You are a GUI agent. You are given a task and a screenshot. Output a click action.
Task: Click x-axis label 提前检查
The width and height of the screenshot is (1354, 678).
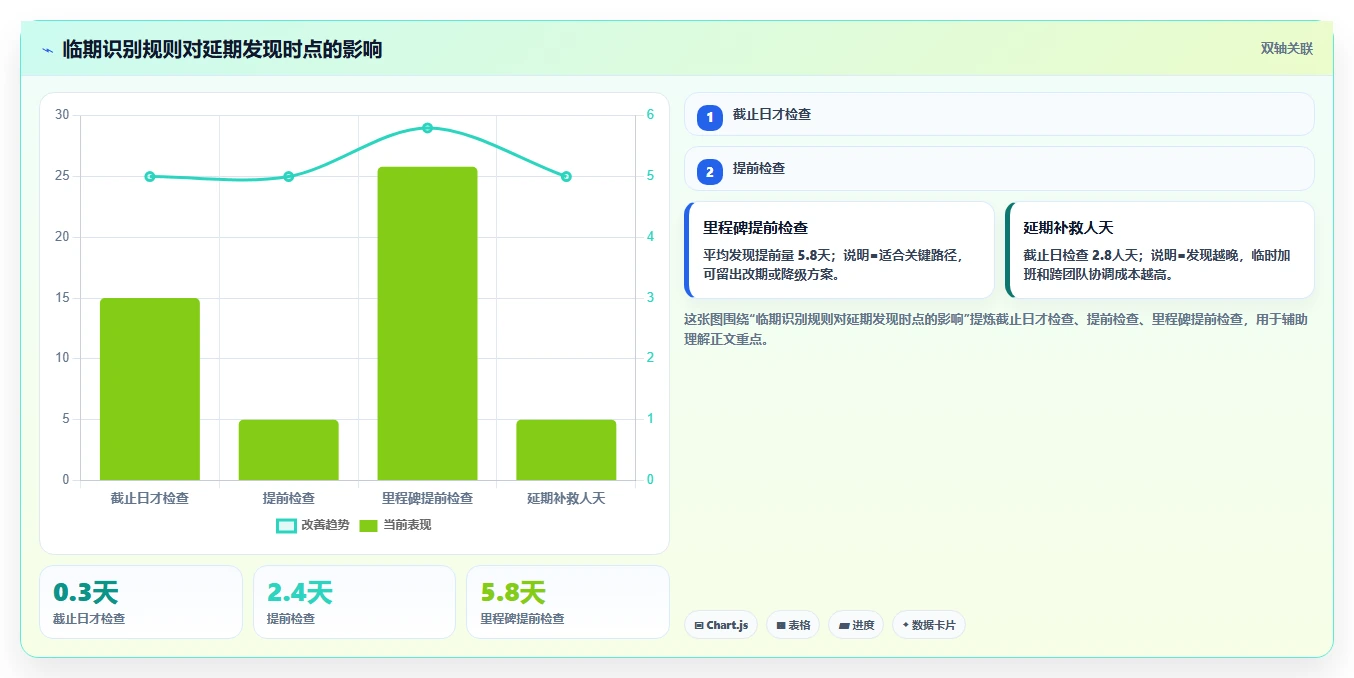pyautogui.click(x=288, y=498)
